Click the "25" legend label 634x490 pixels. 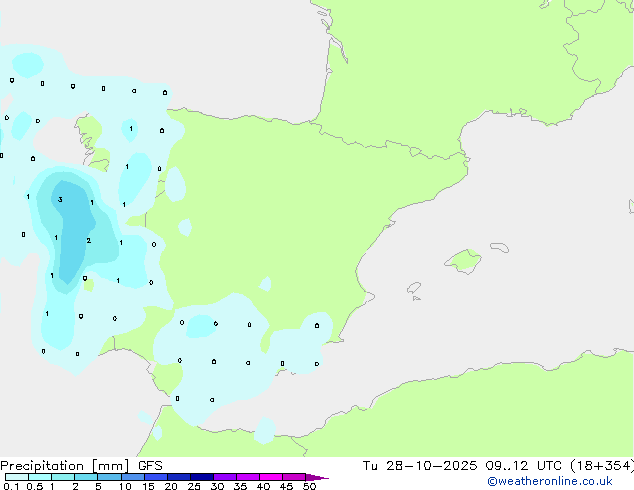click(194, 486)
